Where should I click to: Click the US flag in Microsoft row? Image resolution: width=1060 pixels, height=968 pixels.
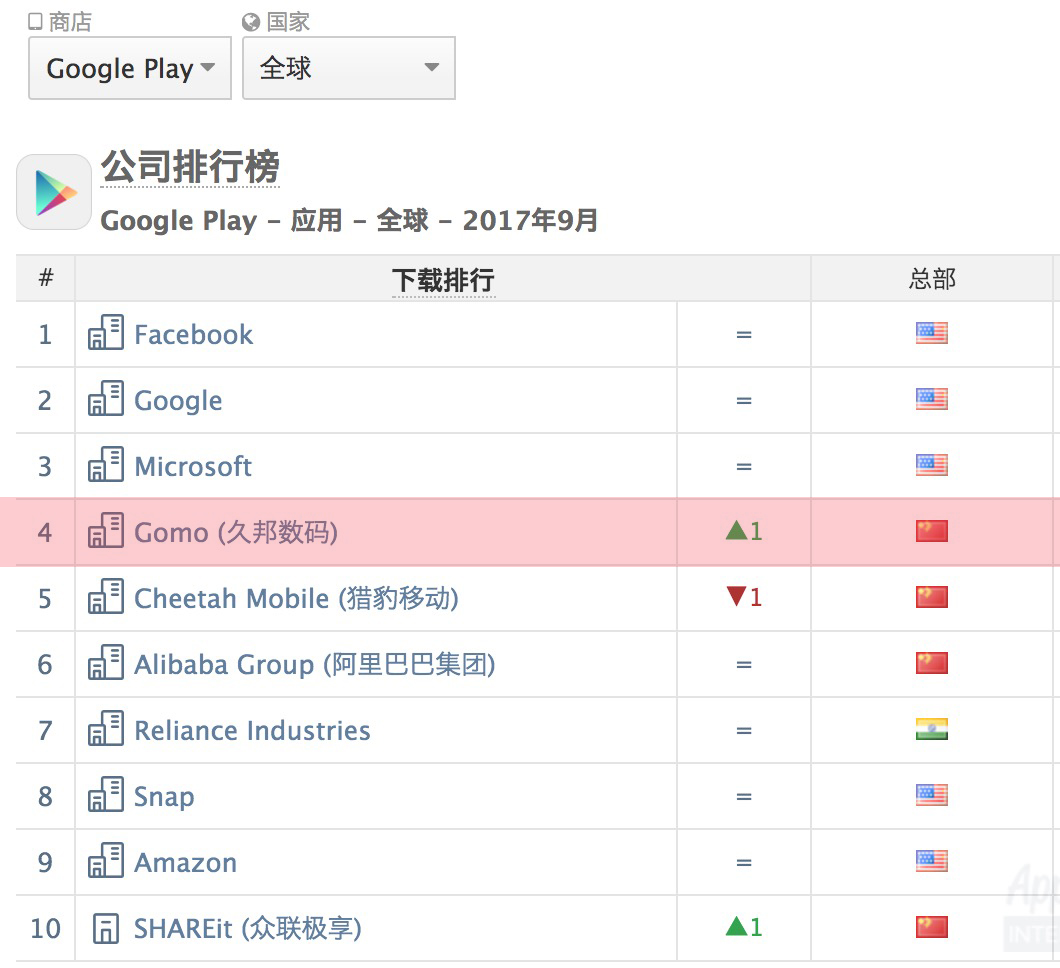click(x=932, y=465)
